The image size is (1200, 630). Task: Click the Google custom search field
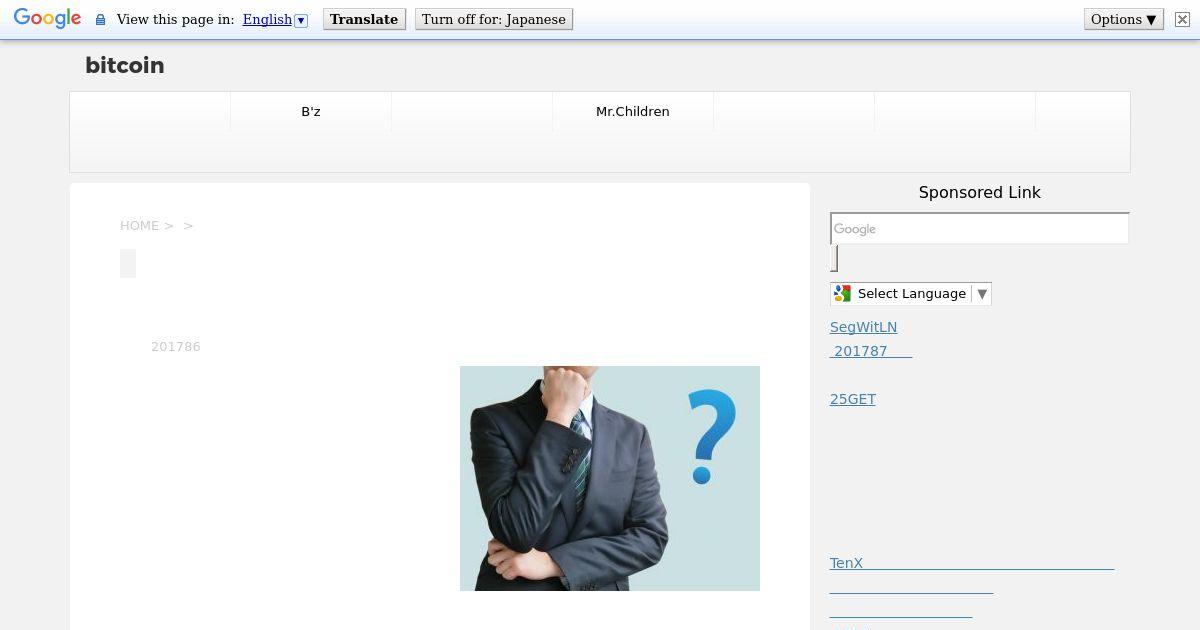(980, 228)
